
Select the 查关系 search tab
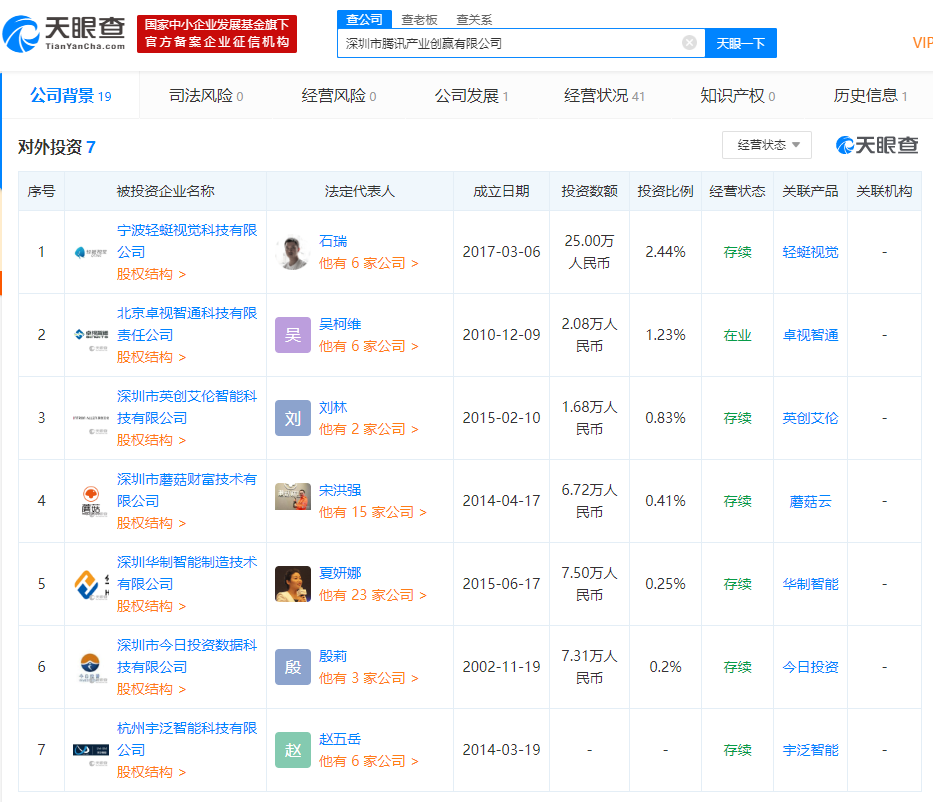pos(474,20)
